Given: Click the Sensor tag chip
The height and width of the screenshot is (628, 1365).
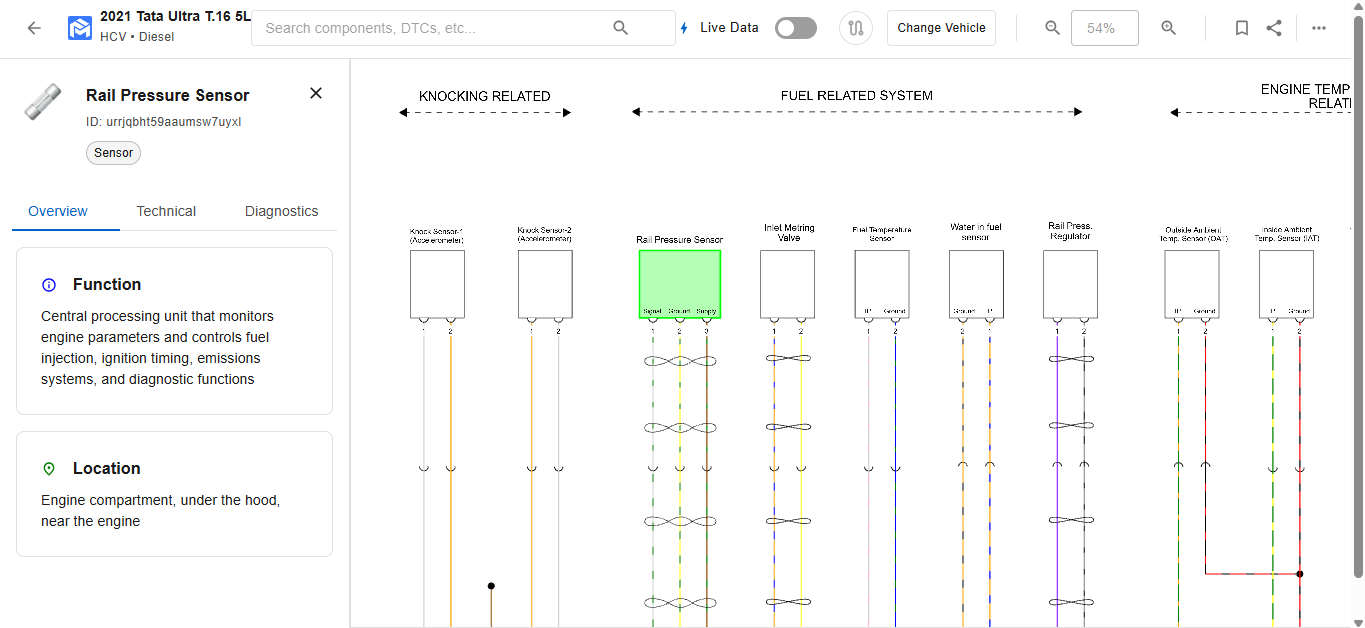Looking at the screenshot, I should pos(114,153).
